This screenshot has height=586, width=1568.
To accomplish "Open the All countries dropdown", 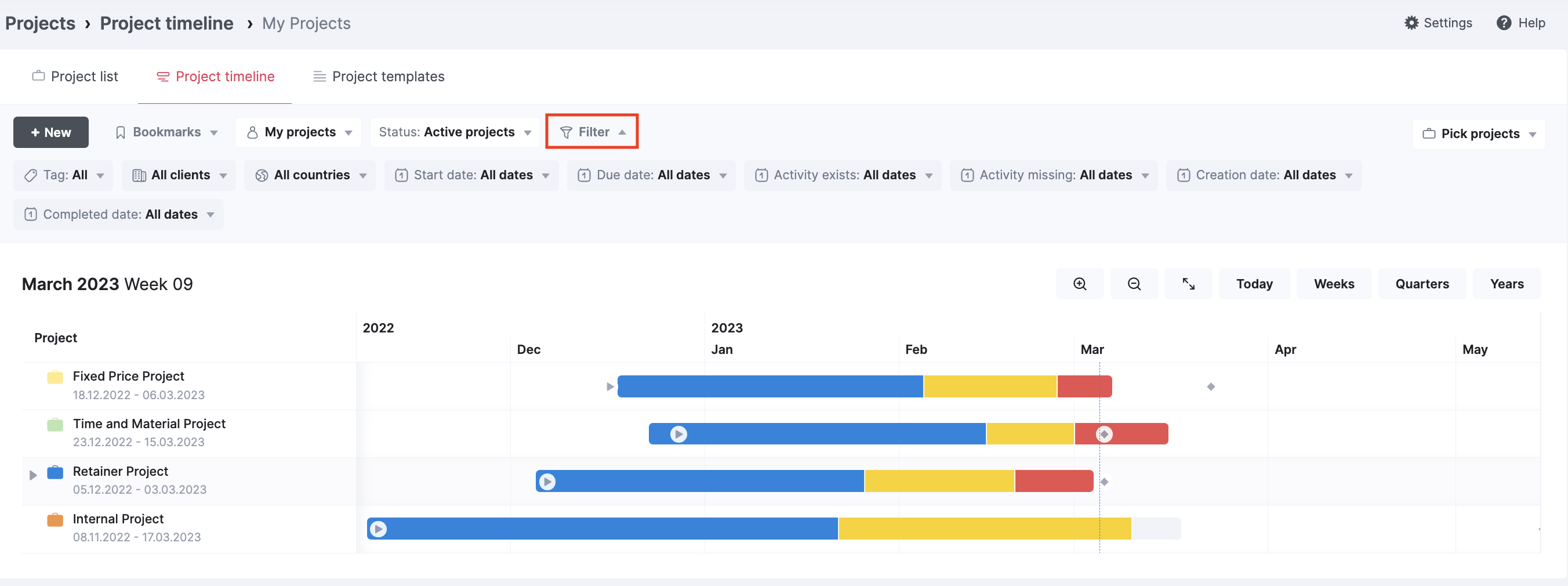I will (x=310, y=175).
